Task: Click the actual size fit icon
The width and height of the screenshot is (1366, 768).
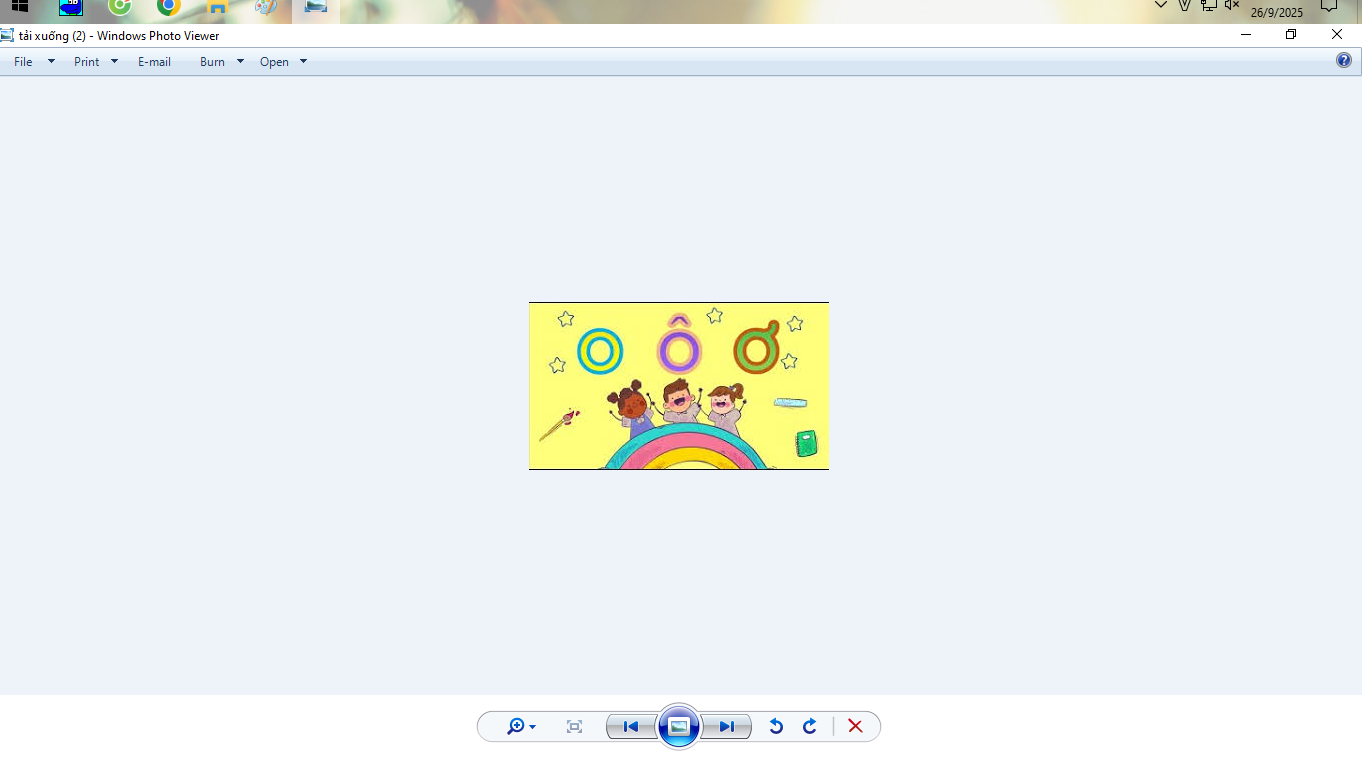Action: (x=574, y=727)
